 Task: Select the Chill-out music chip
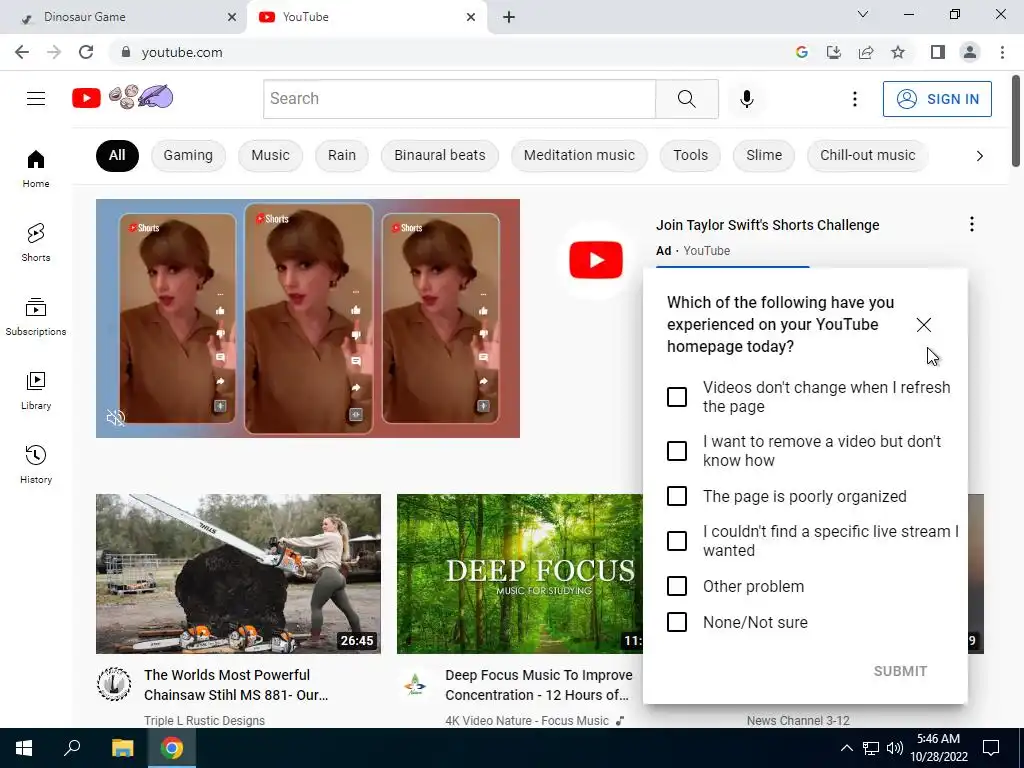pyautogui.click(x=867, y=155)
